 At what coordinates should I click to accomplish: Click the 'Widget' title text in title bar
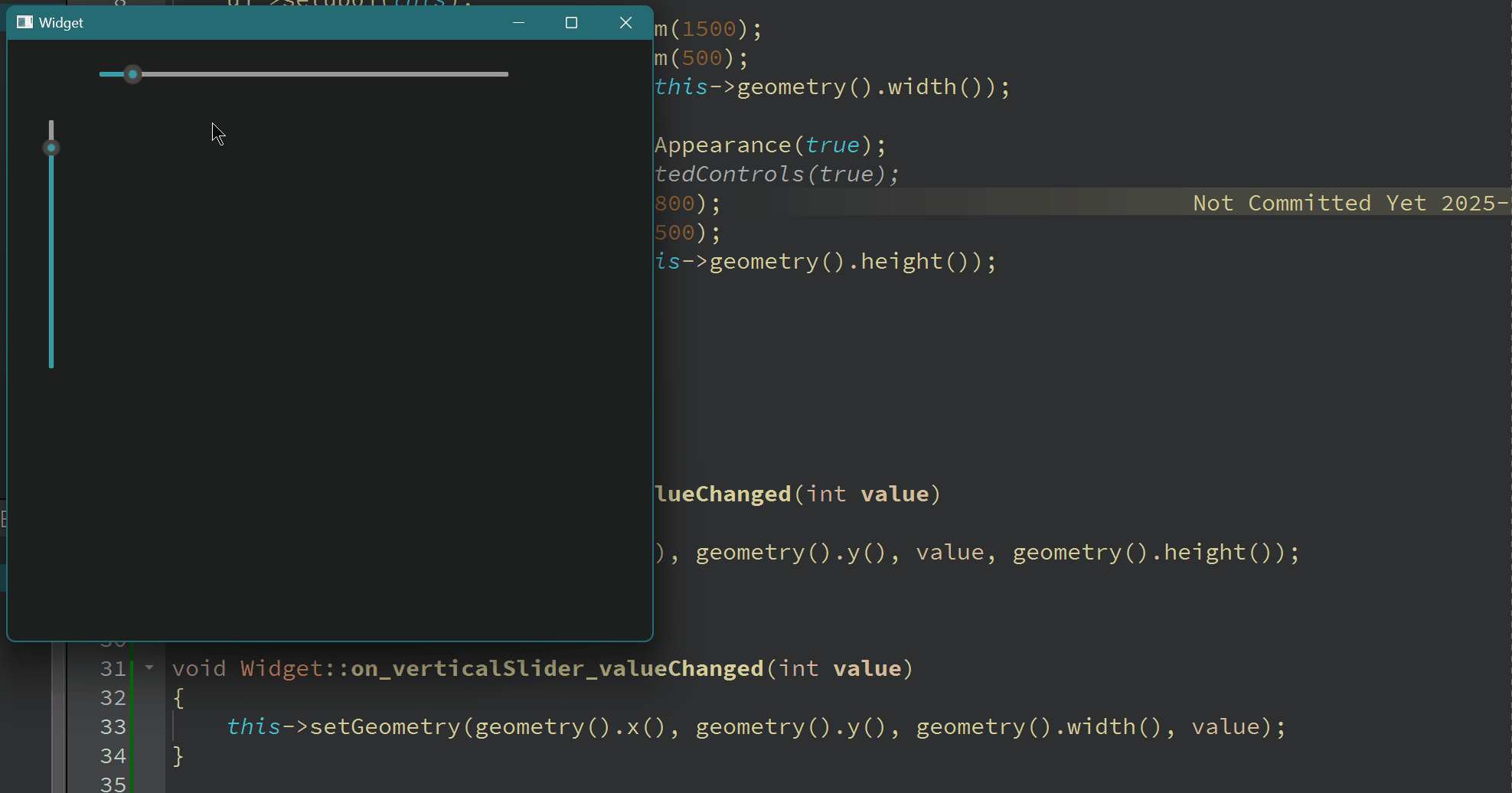click(61, 23)
